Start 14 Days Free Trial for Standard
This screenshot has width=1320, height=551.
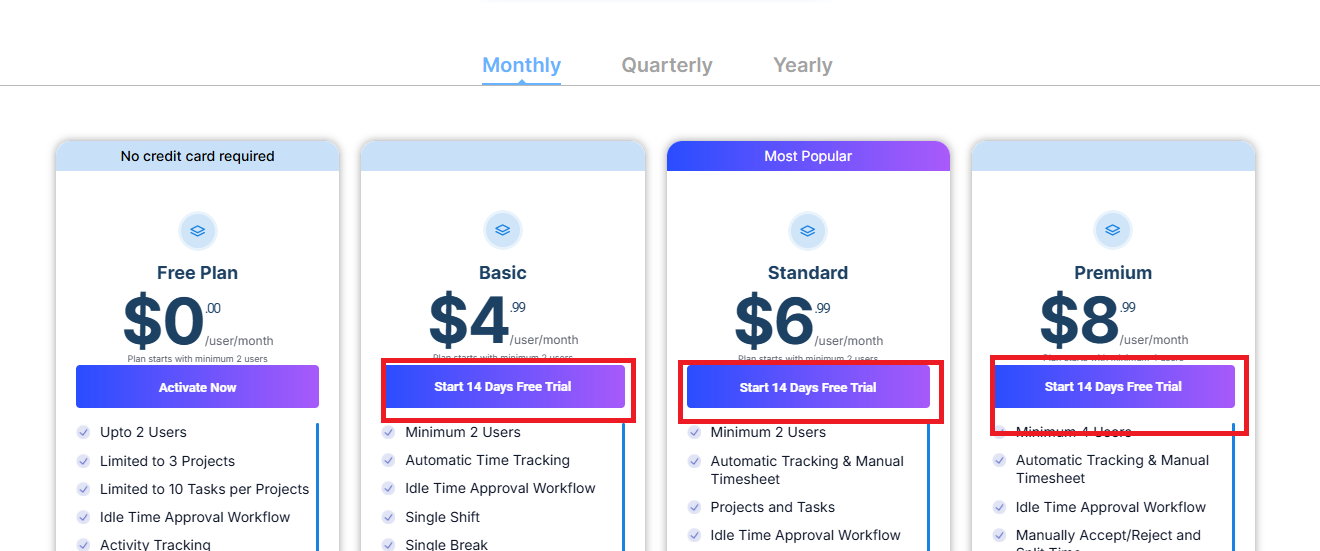[808, 387]
